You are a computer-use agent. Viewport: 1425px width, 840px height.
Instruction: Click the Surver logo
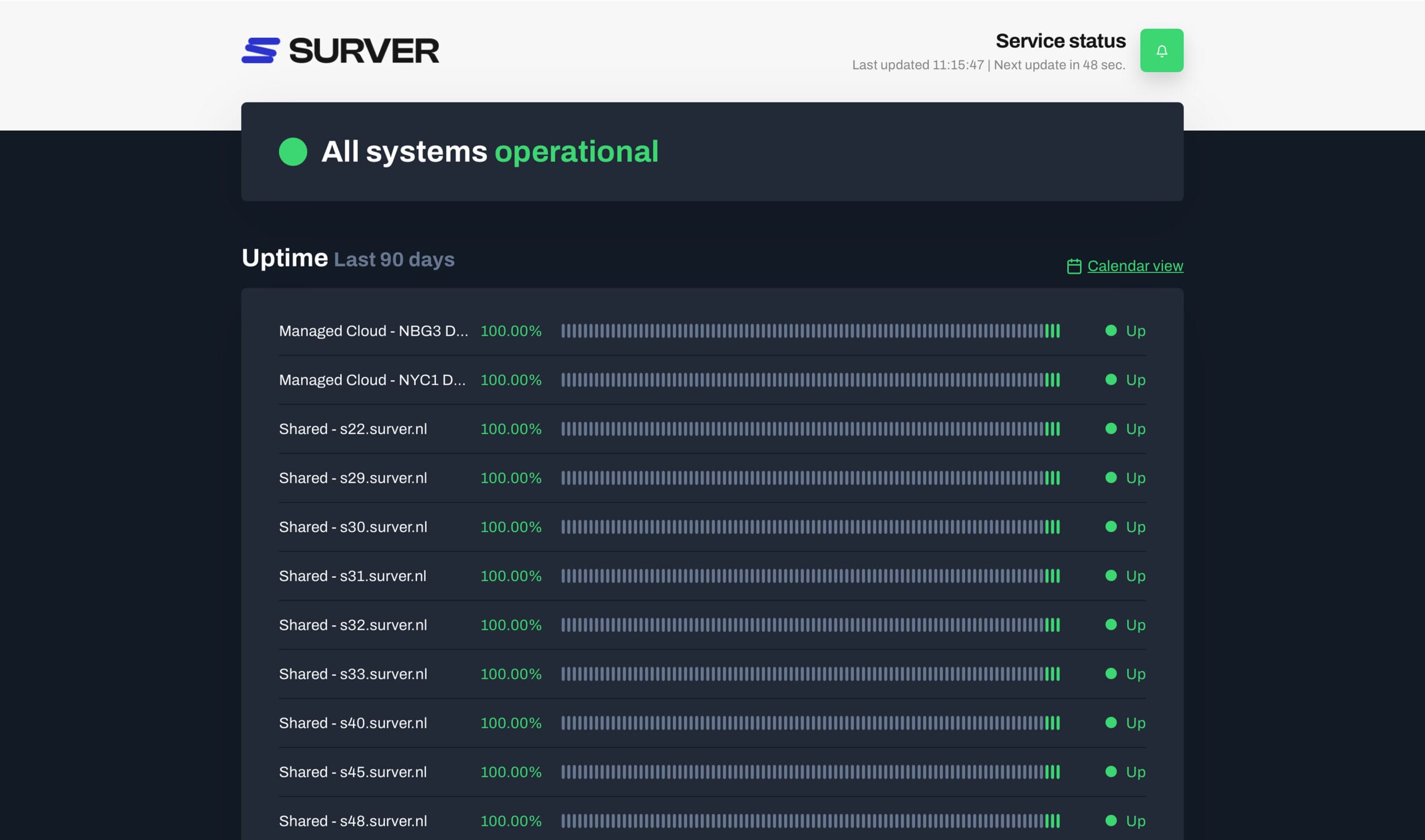pyautogui.click(x=340, y=50)
